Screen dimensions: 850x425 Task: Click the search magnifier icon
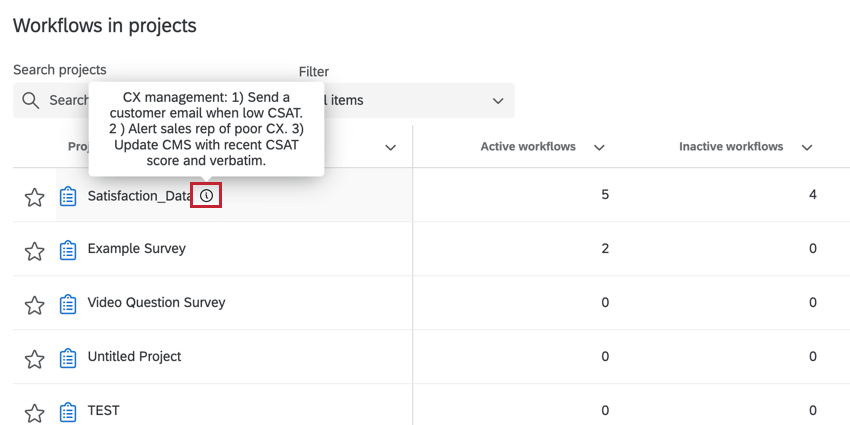tap(31, 100)
